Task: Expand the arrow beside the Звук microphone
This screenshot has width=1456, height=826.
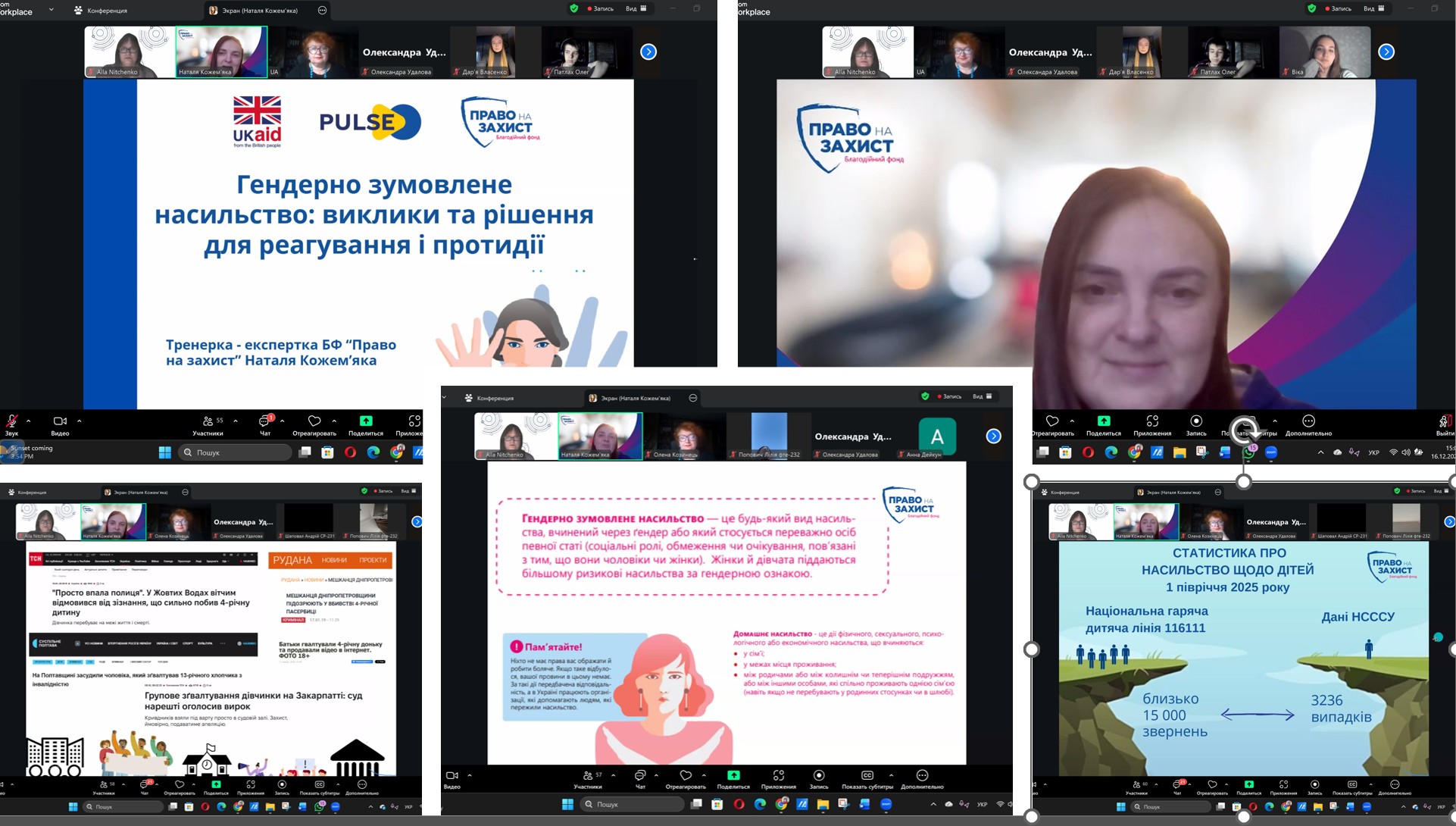Action: click(x=29, y=421)
